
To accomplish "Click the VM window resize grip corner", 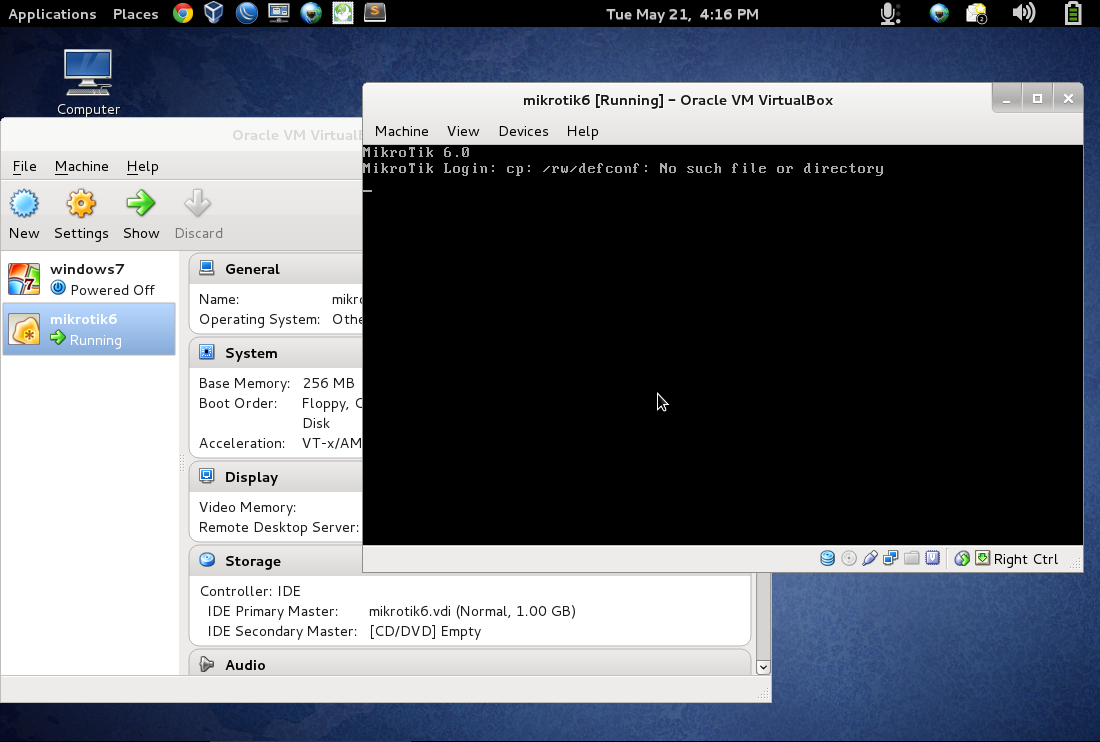I will coord(1075,565).
